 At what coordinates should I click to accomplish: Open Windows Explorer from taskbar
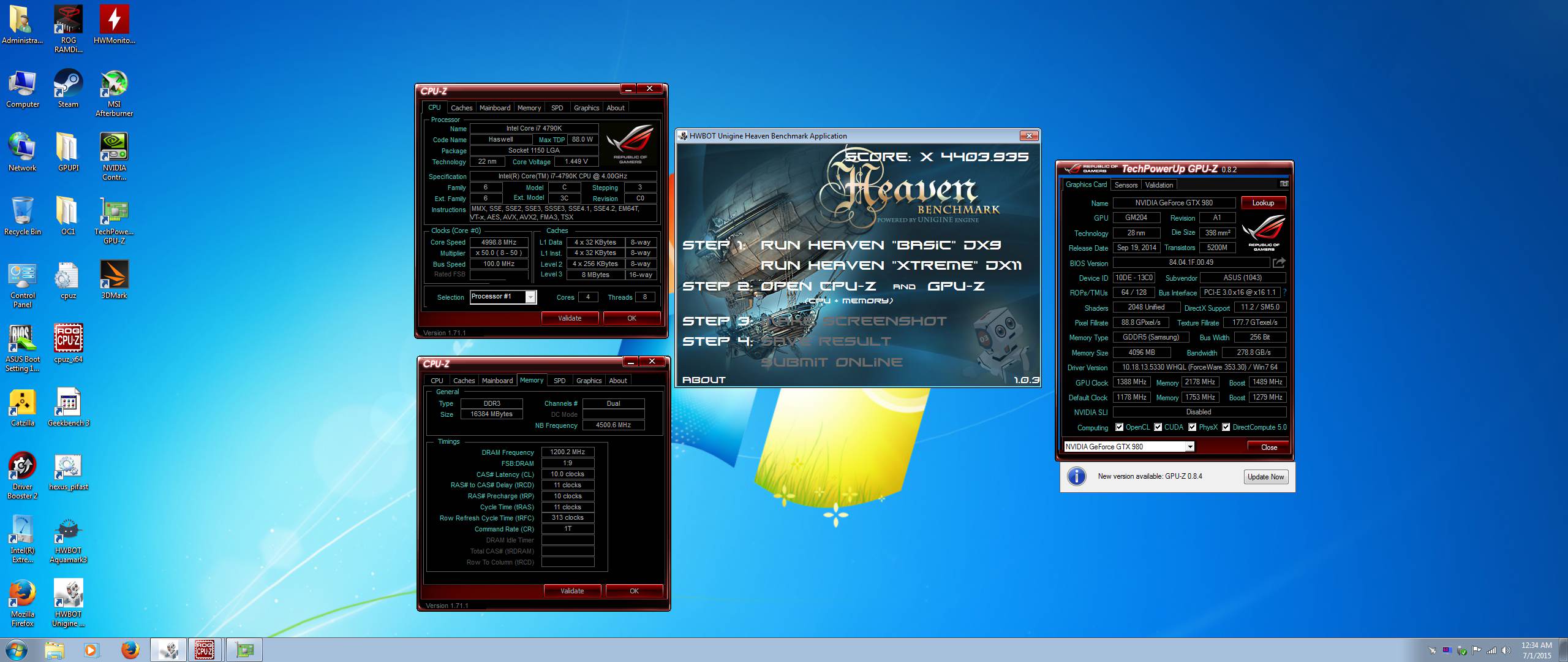(54, 650)
